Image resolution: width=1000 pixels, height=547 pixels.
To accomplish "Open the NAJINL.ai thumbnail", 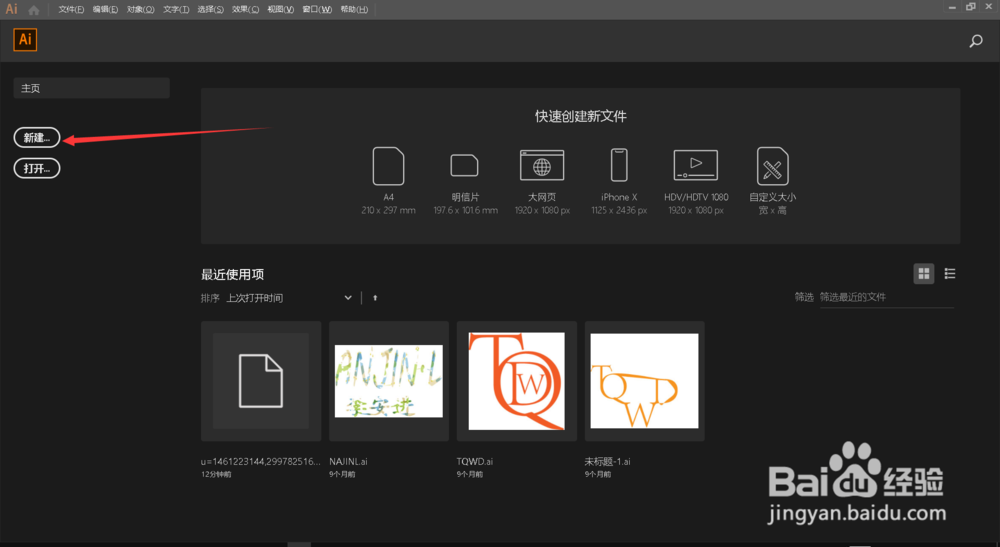I will coord(389,381).
